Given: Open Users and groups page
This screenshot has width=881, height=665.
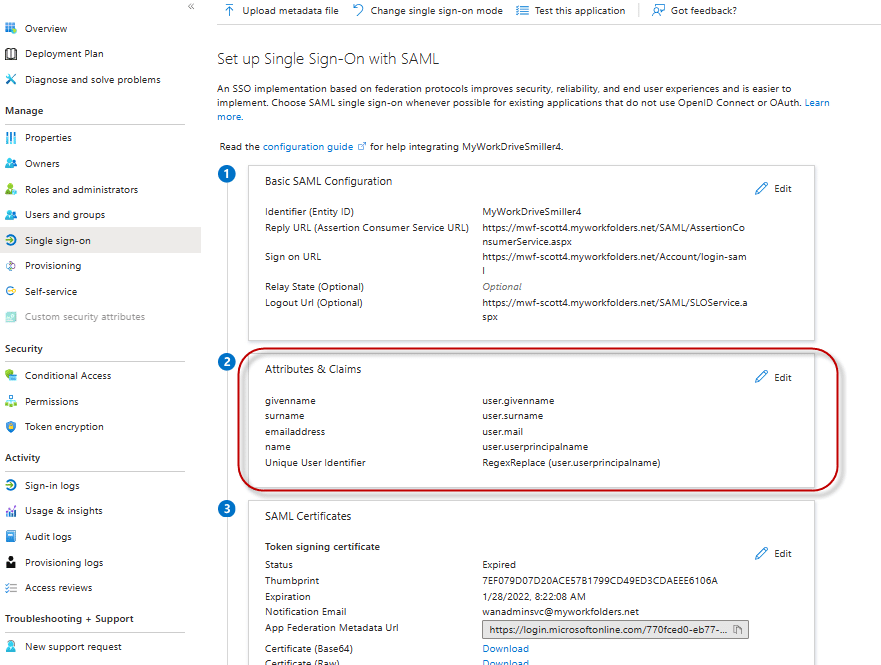Looking at the screenshot, I should tap(64, 214).
